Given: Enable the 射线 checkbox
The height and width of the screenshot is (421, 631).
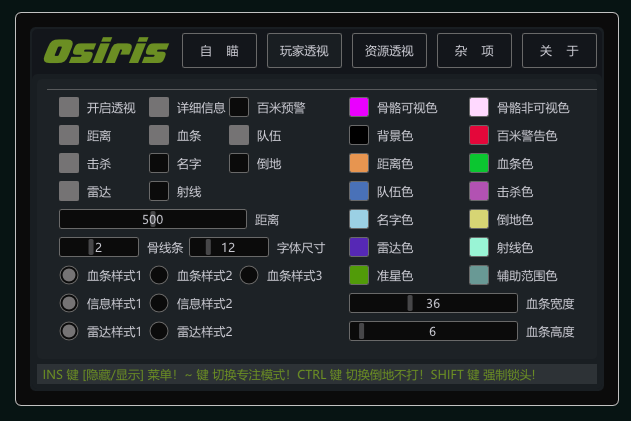Looking at the screenshot, I should point(159,191).
